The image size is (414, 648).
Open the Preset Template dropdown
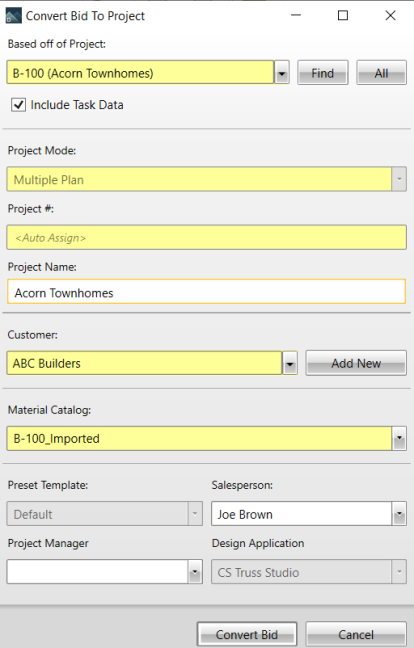coord(105,514)
